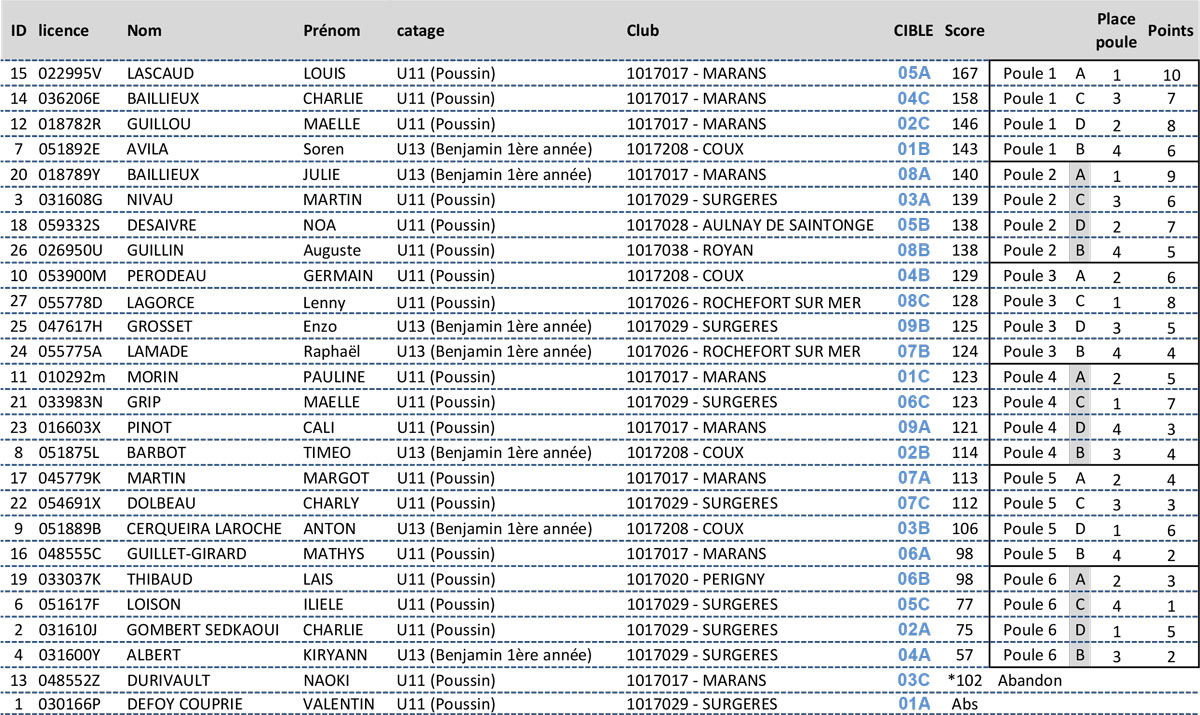Click the name DURIVAULT
Viewport: 1200px width, 715px height.
pyautogui.click(x=167, y=679)
